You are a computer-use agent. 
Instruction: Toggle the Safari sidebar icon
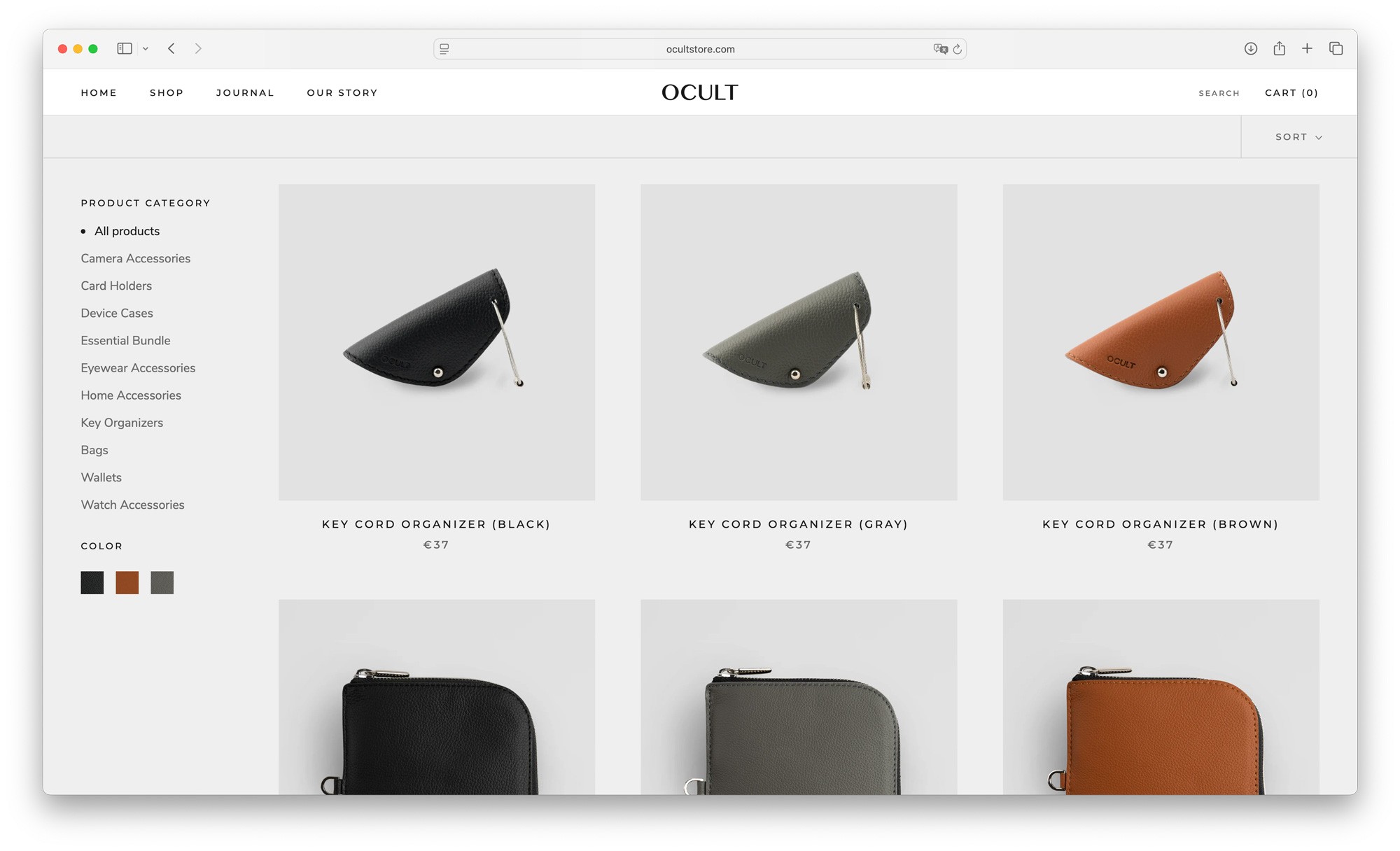[x=125, y=48]
